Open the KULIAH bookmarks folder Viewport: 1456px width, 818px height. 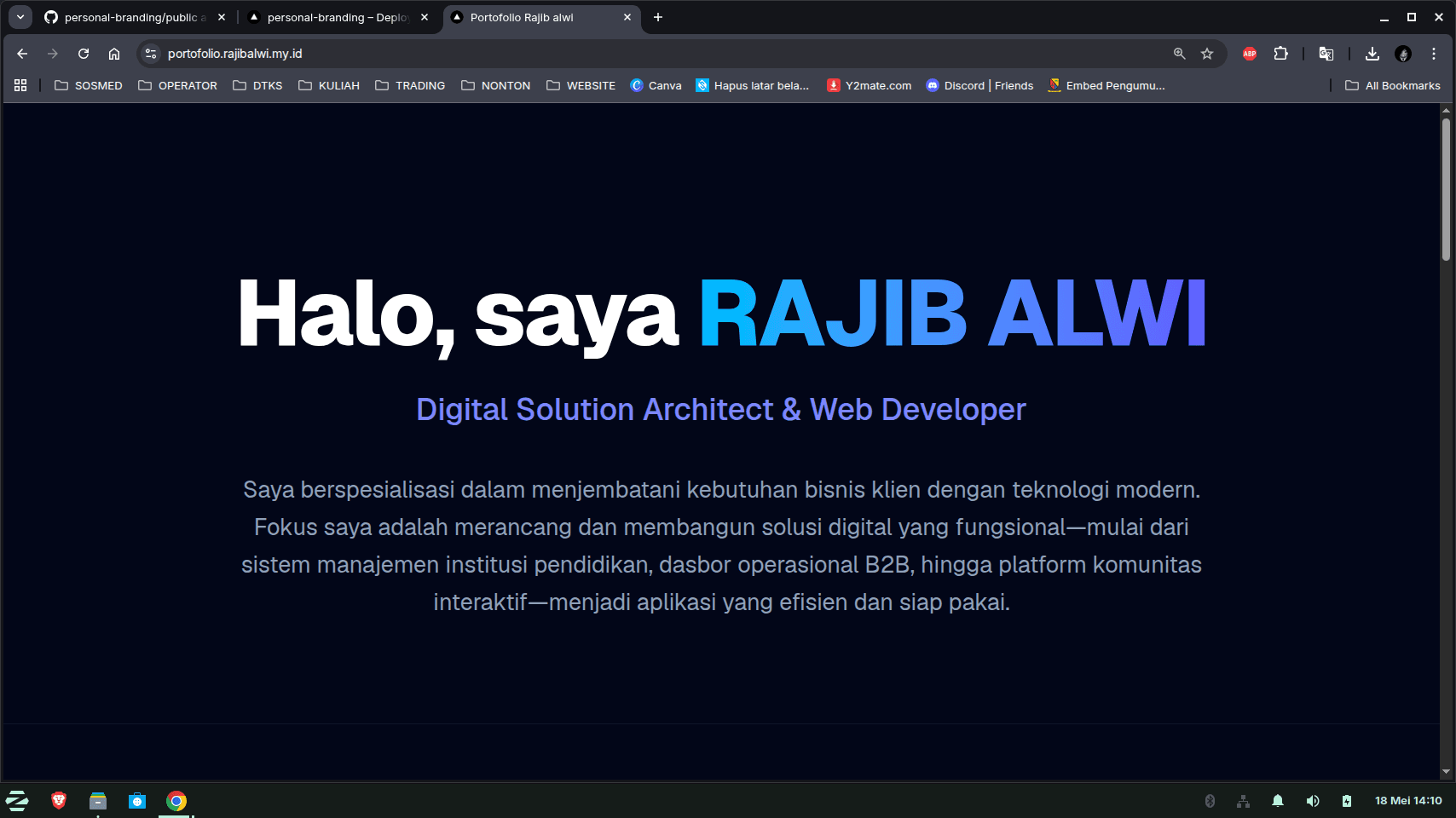coord(329,85)
